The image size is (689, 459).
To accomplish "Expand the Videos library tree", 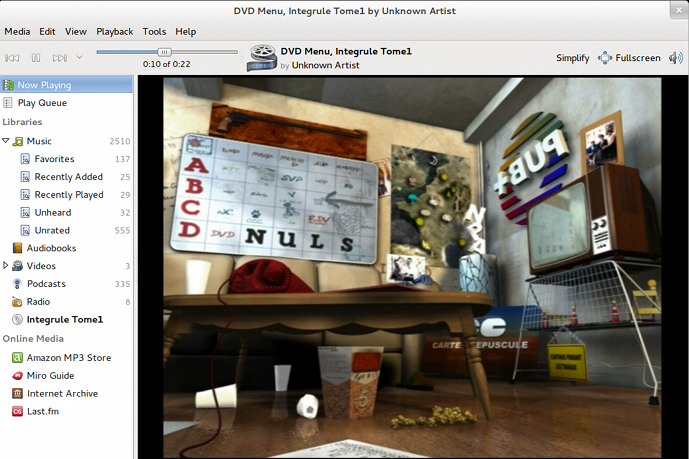I will pos(6,265).
